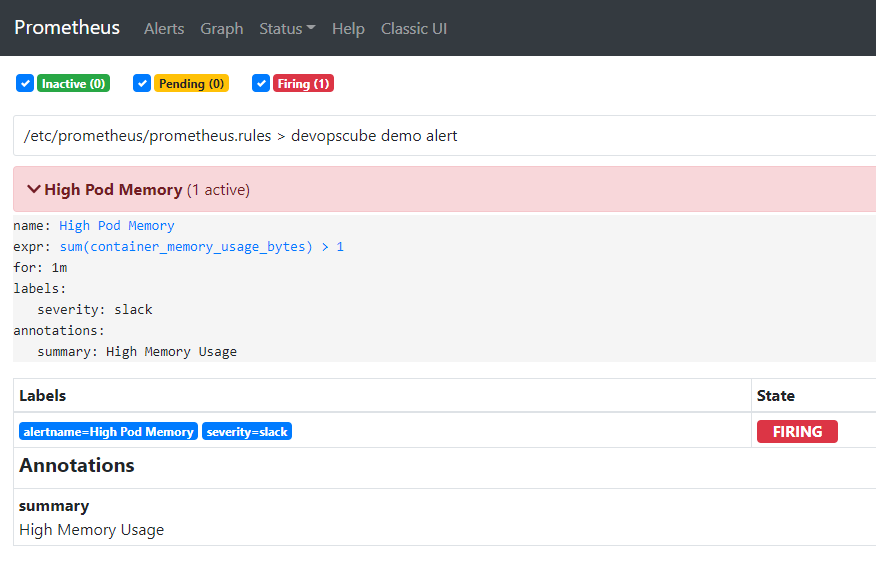The image size is (876, 586).
Task: Go to the Alerts nav item
Action: [x=164, y=28]
